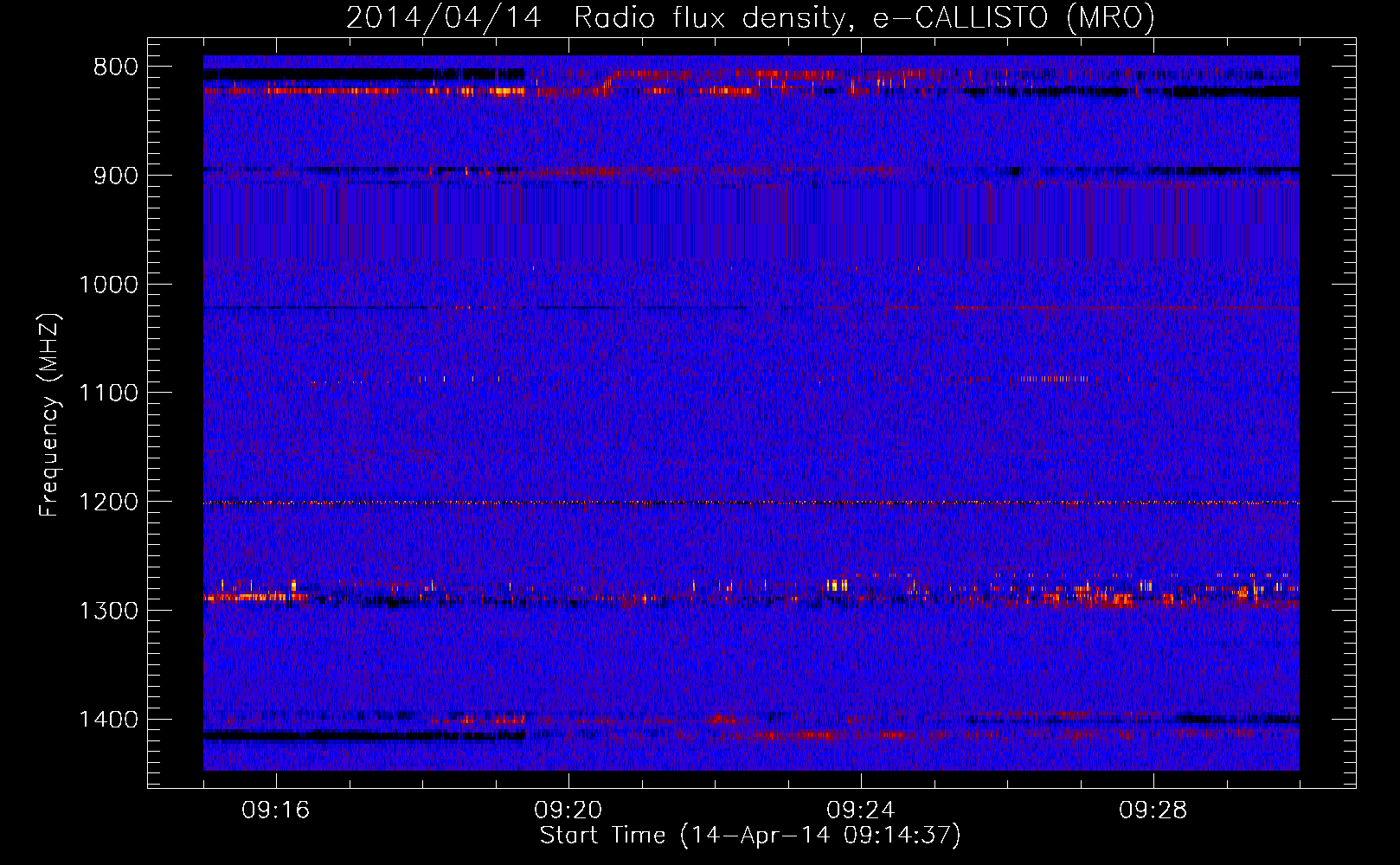
Task: Click the 09:24 time tick label
Action: point(861,811)
